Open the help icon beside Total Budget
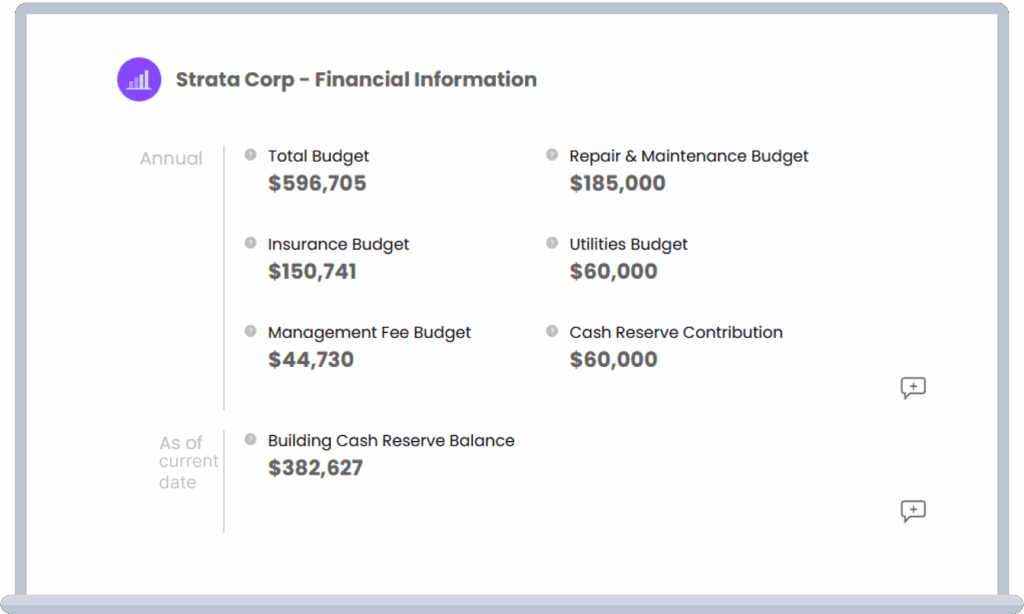This screenshot has width=1024, height=614. [x=249, y=153]
